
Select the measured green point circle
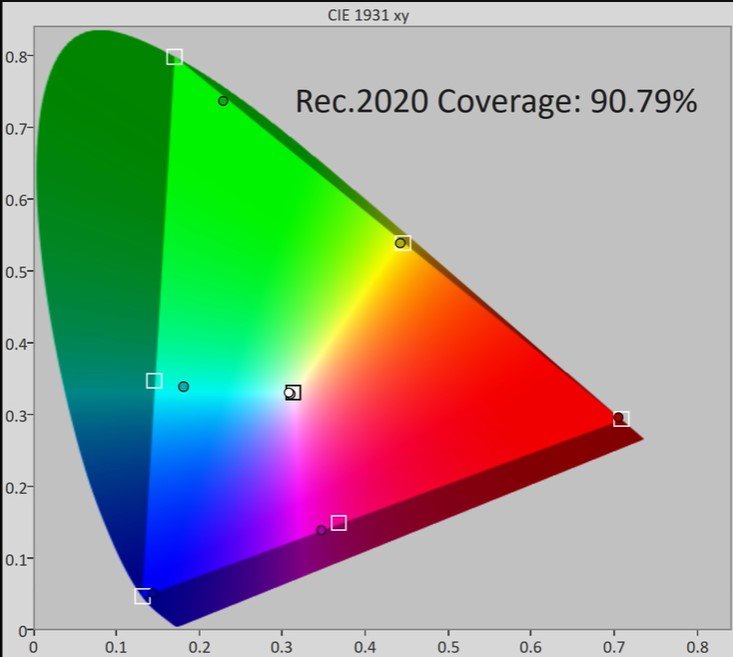point(223,101)
